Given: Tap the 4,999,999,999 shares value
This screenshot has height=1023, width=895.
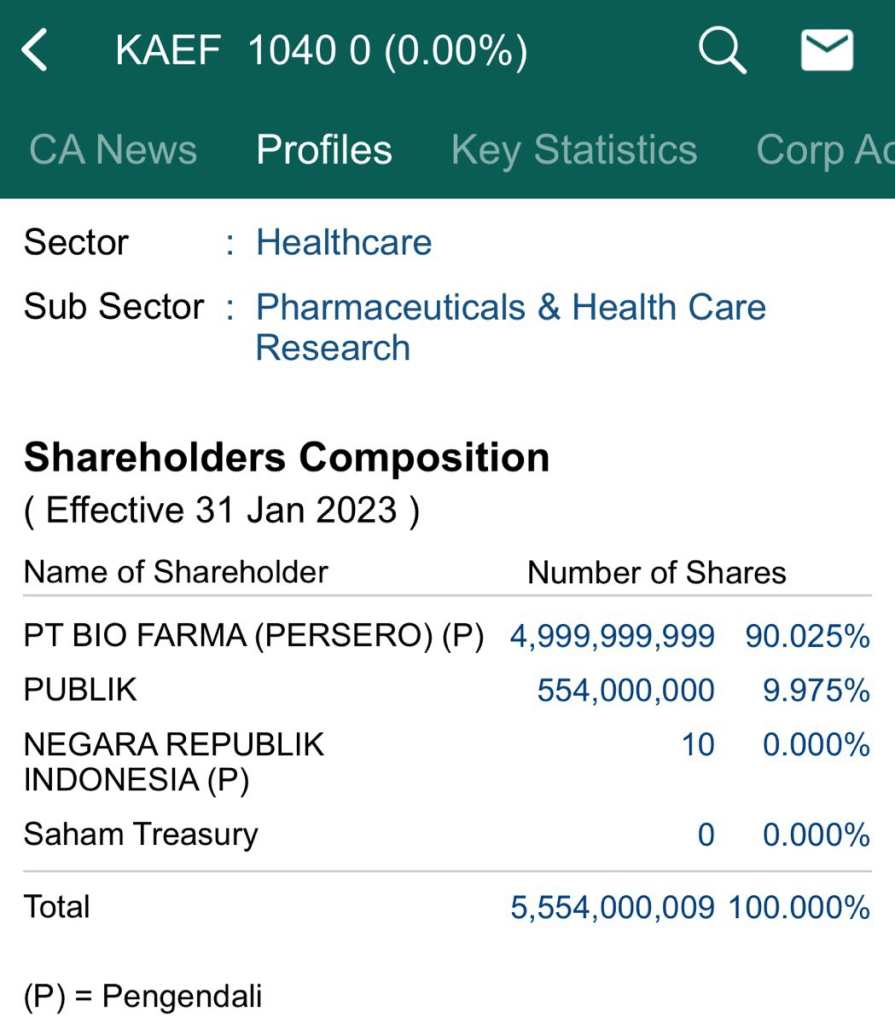Looking at the screenshot, I should click(612, 636).
